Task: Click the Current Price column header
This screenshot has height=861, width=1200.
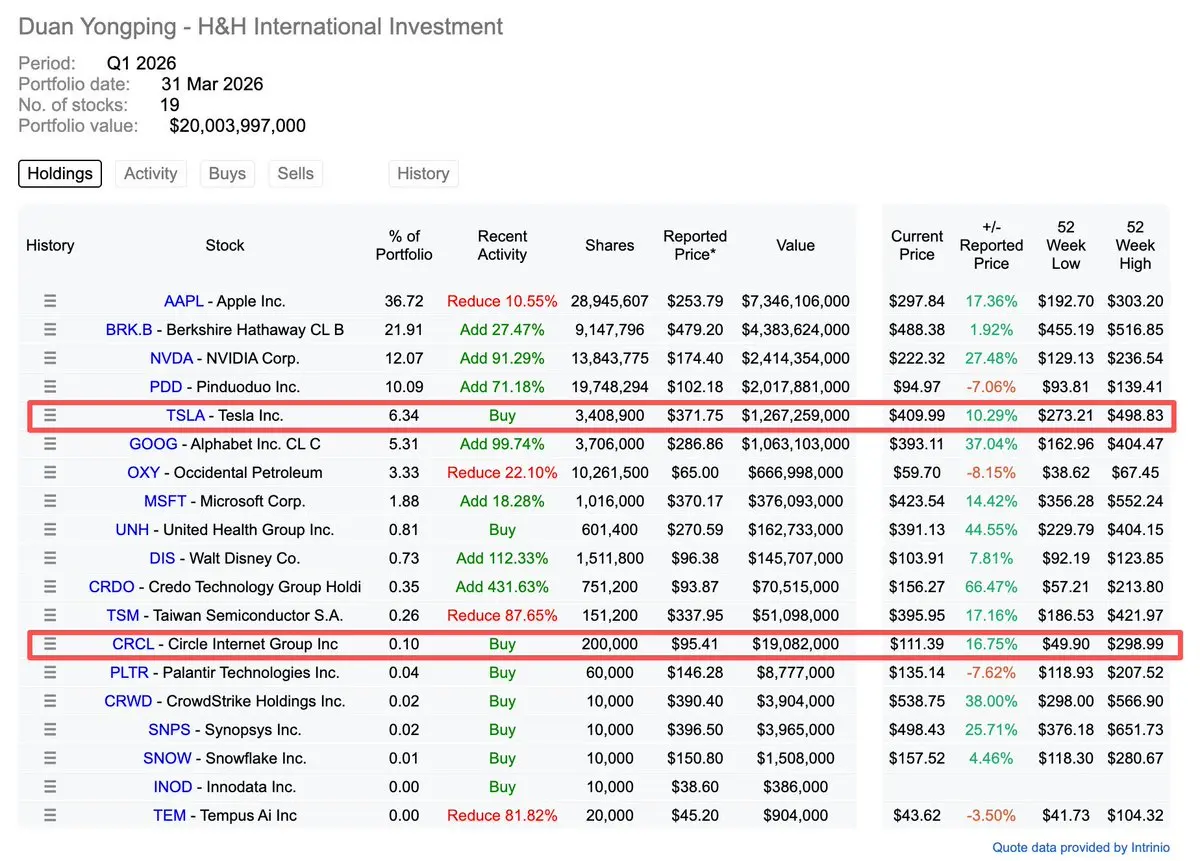Action: 917,245
